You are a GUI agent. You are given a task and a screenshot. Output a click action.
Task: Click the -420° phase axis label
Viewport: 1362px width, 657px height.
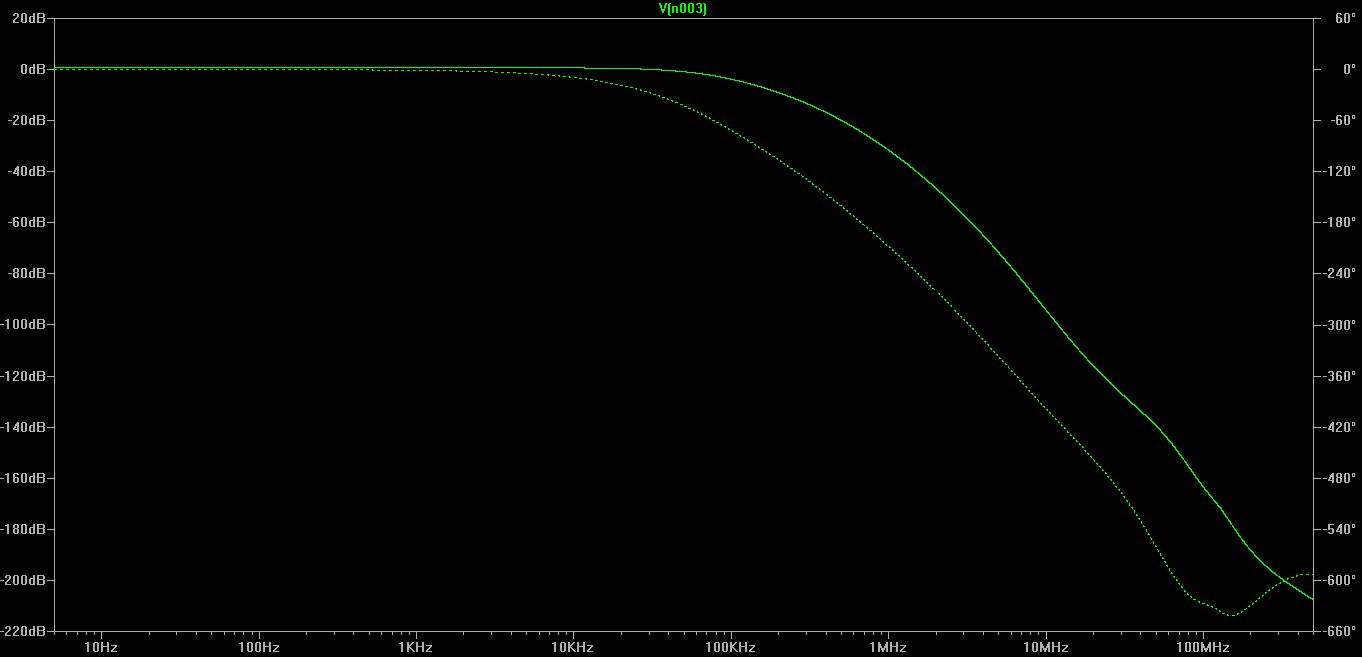(x=1339, y=427)
